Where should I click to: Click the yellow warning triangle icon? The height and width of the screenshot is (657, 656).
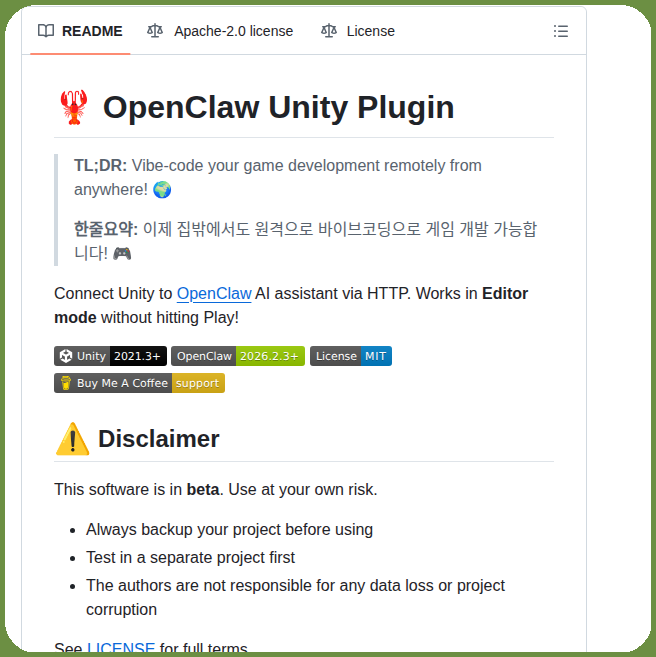(x=72, y=439)
